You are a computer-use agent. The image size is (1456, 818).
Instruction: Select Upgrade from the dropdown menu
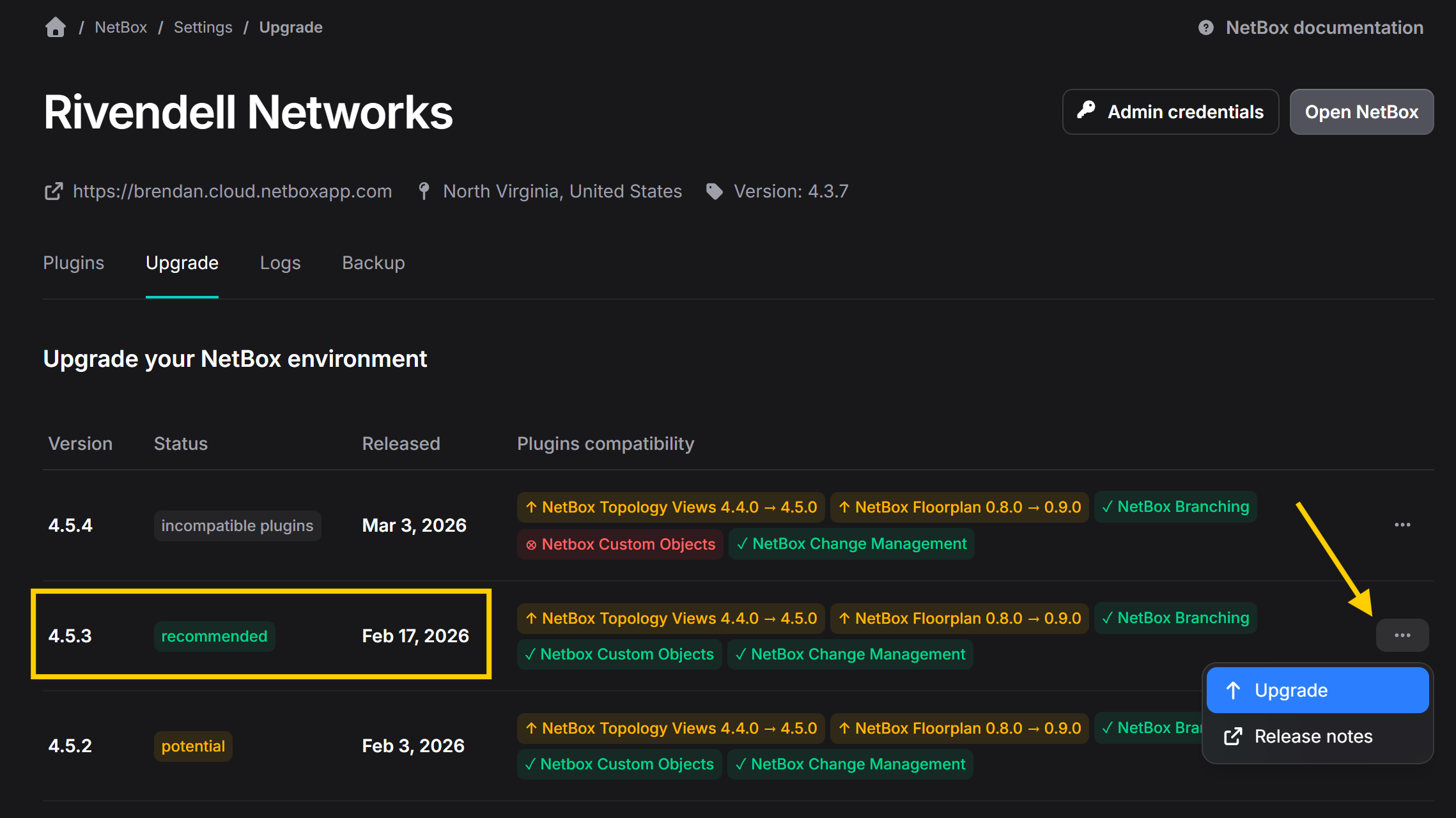[1317, 690]
